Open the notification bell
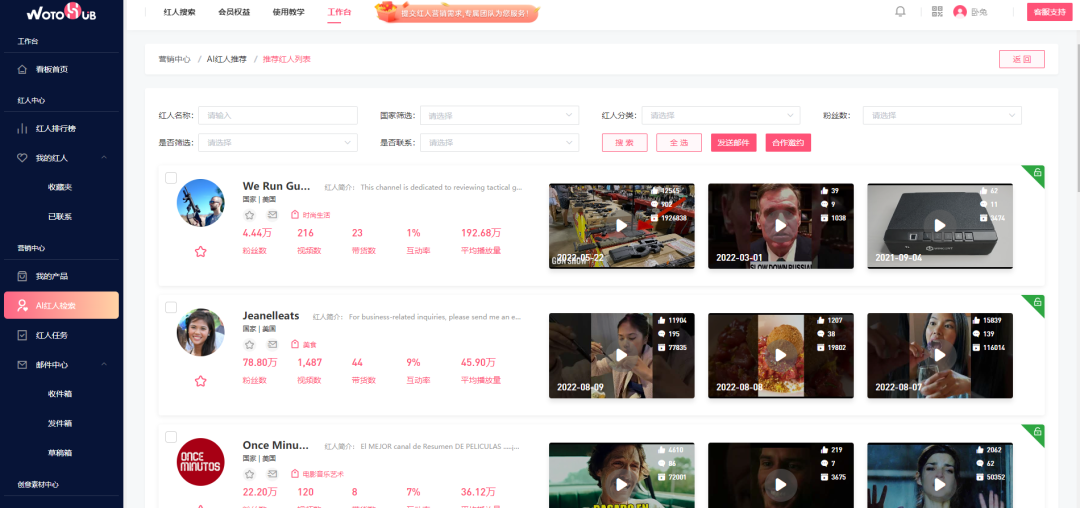The width and height of the screenshot is (1080, 508). coord(900,12)
